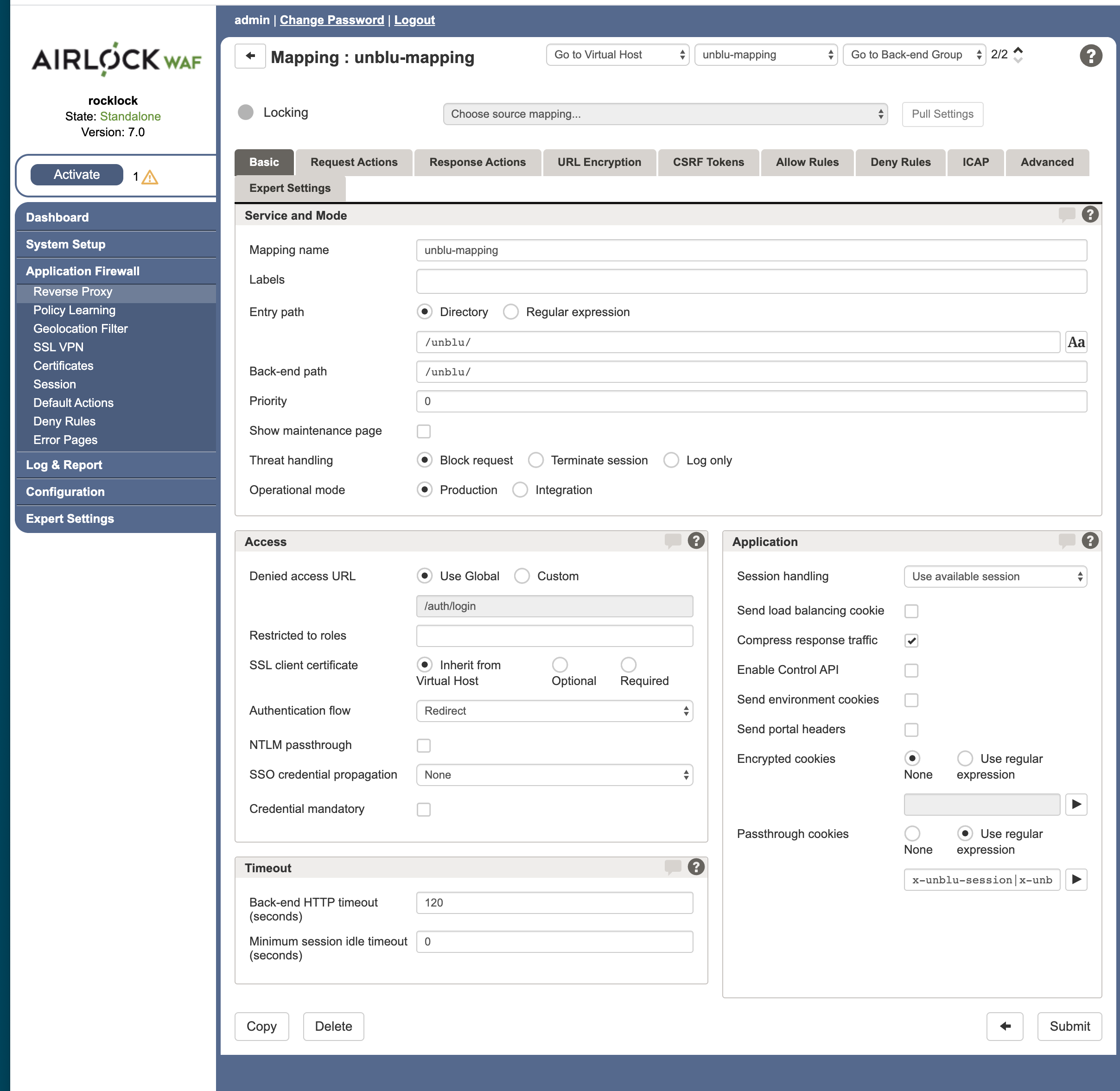
Task: Click the Pull Settings button
Action: point(942,114)
